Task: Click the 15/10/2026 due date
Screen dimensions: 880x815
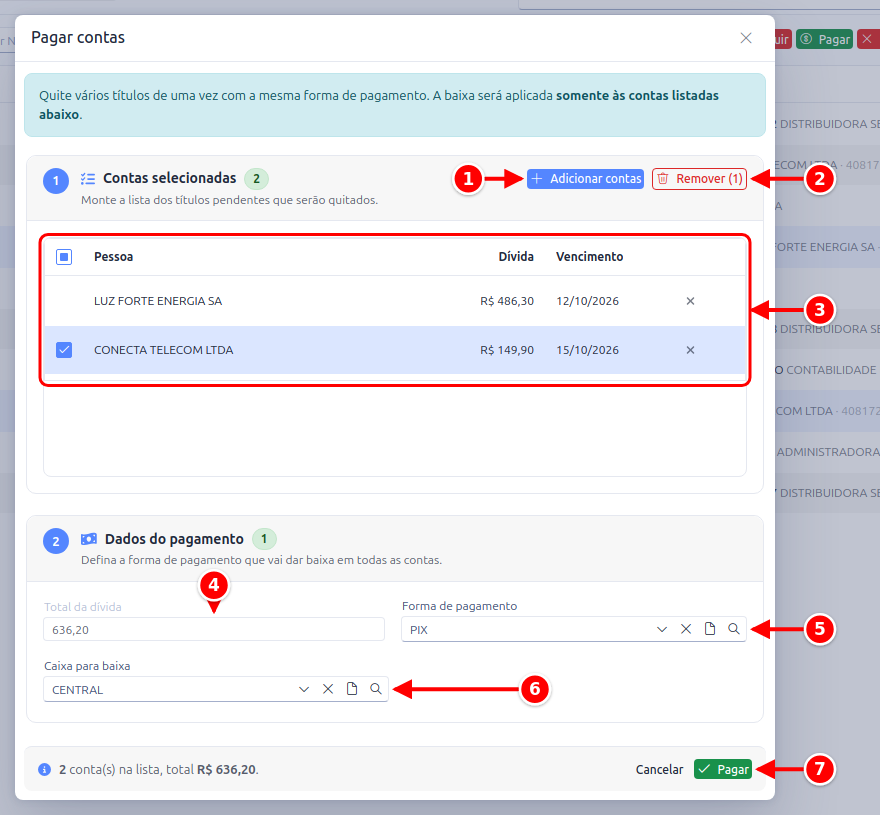Action: point(588,350)
